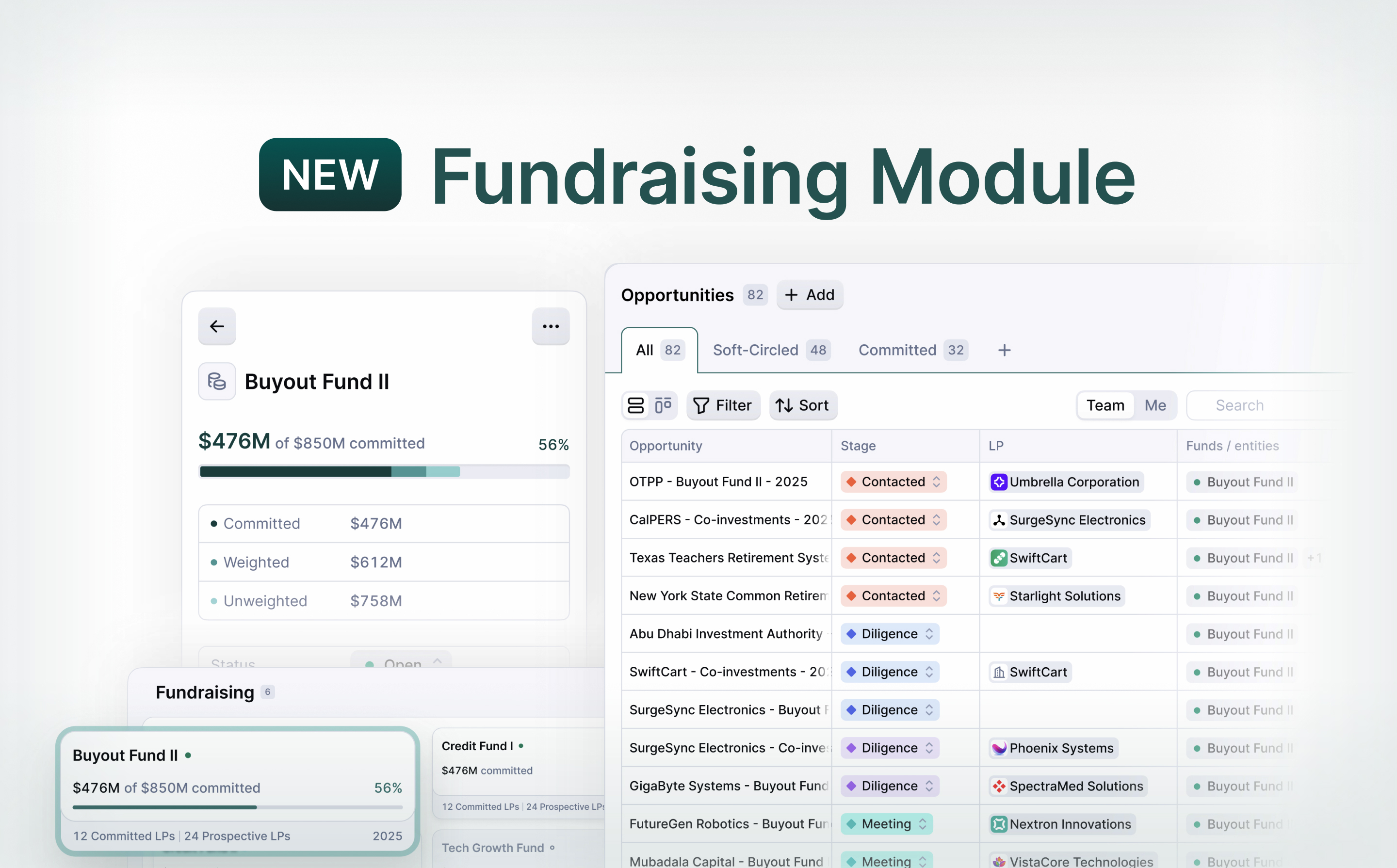Open Stage dropdown for OTPP - Buyout Fund II row

[893, 482]
